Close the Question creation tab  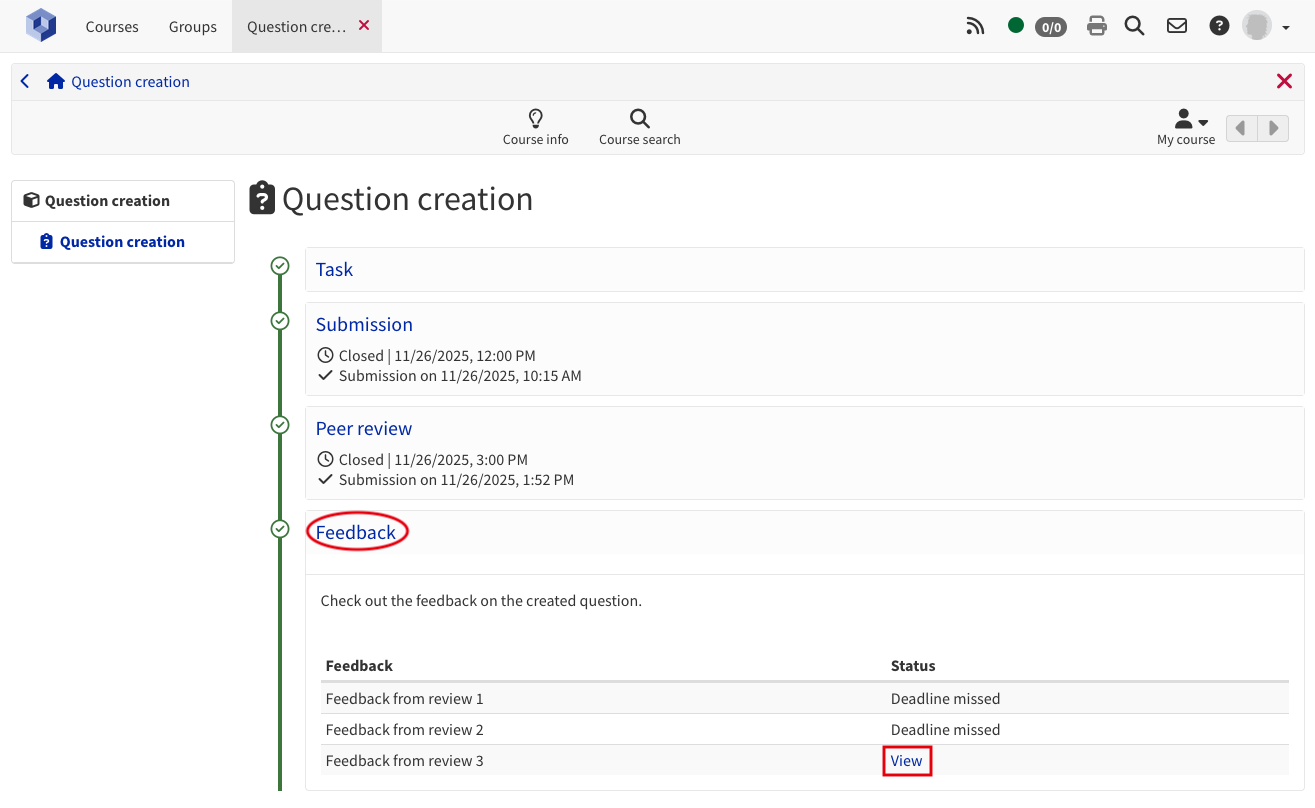[364, 25]
